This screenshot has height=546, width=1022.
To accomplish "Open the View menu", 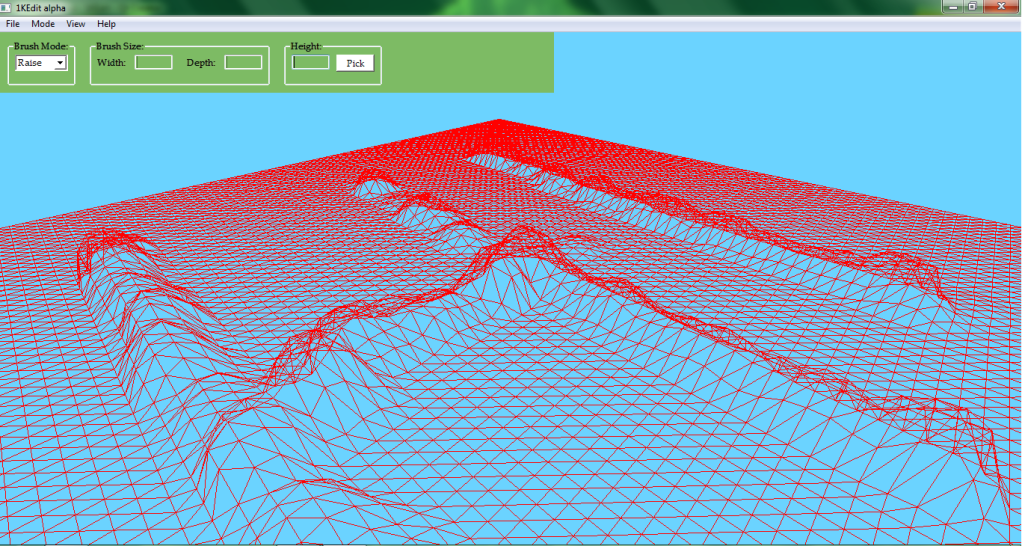I will click(76, 23).
